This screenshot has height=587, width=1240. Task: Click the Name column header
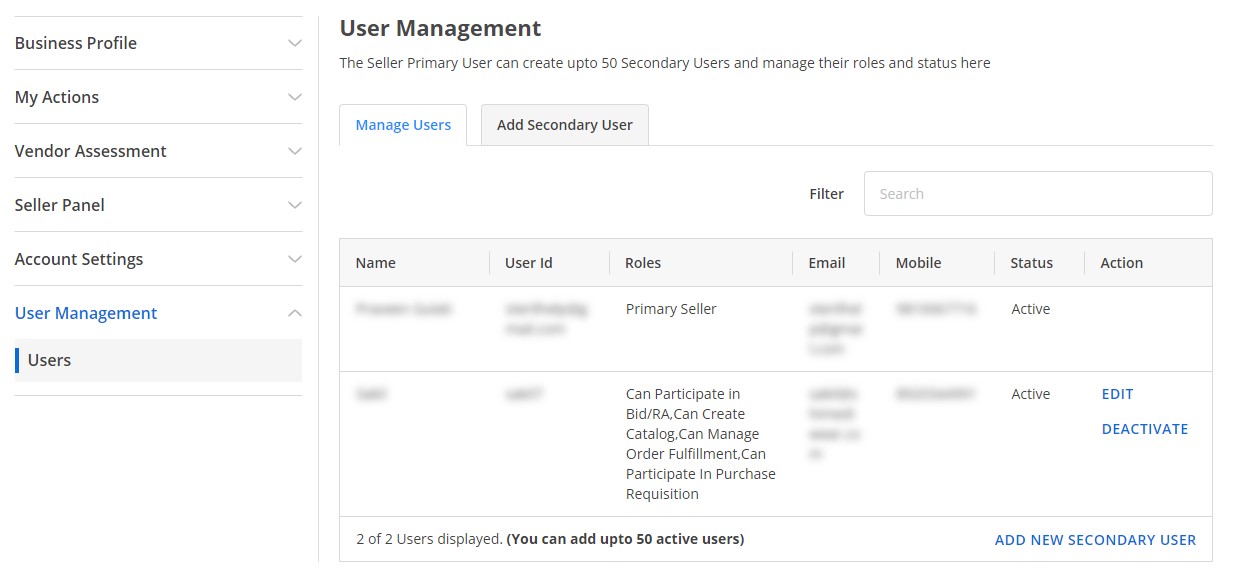[x=375, y=262]
